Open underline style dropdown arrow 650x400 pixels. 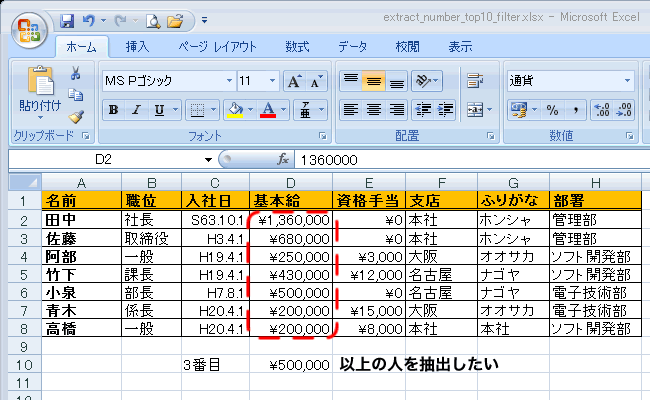pyautogui.click(x=176, y=110)
